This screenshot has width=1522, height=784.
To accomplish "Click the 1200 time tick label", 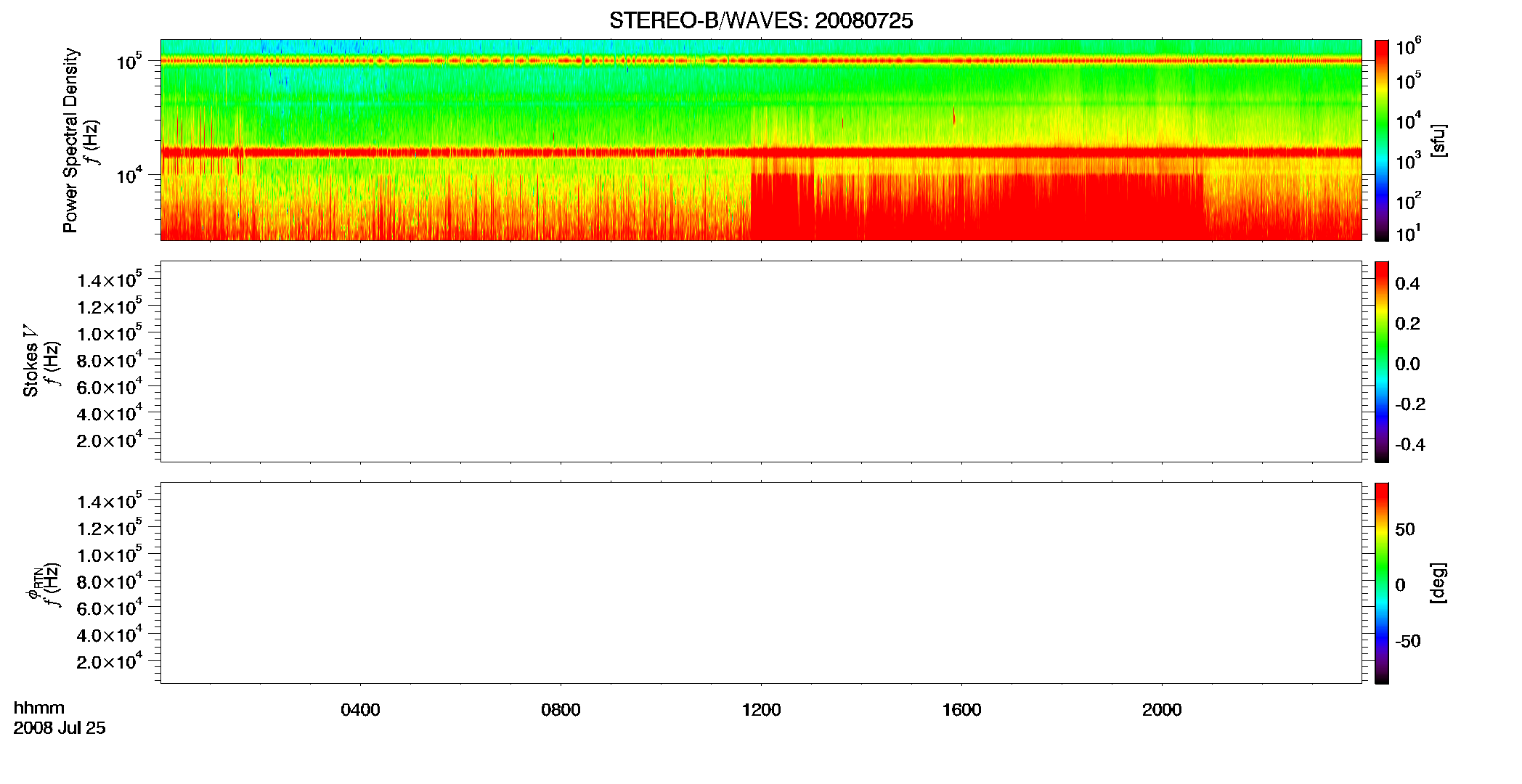I will [x=761, y=710].
